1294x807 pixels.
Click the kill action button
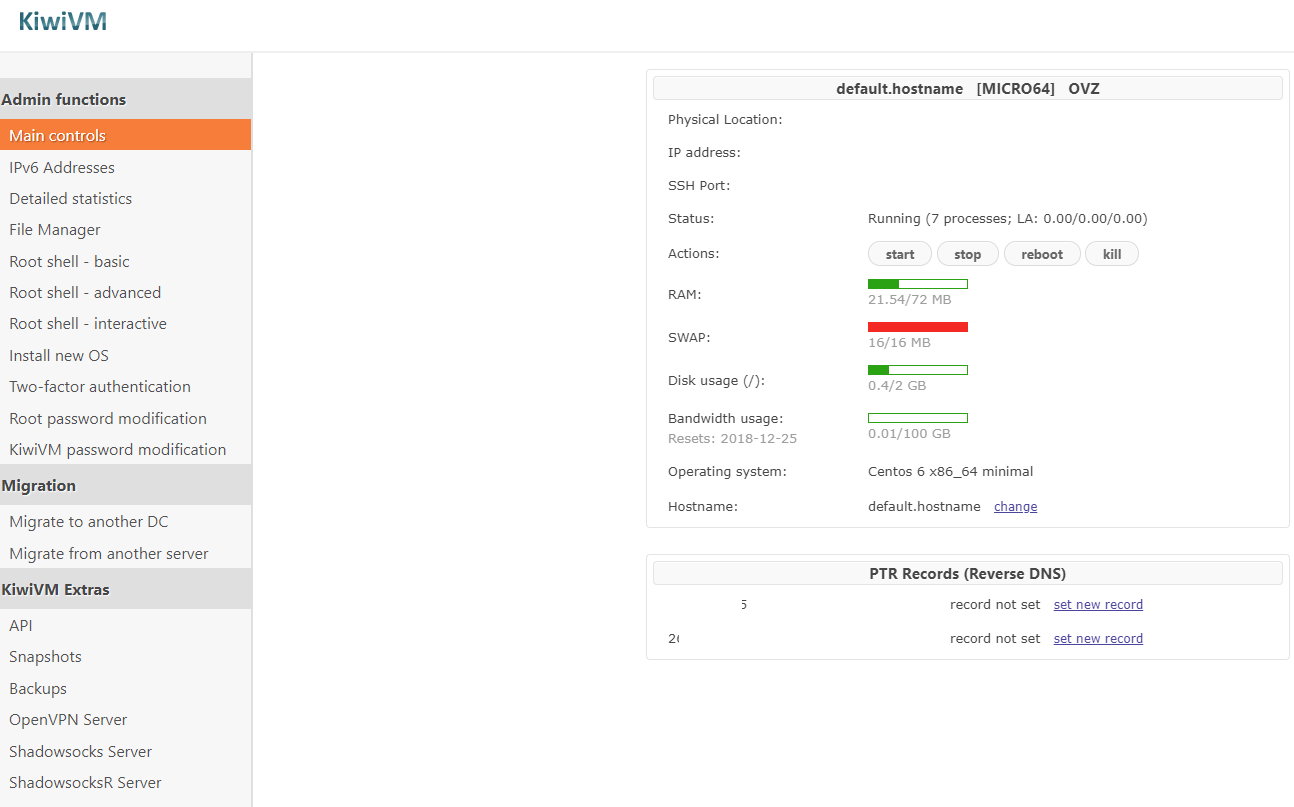click(x=1112, y=254)
